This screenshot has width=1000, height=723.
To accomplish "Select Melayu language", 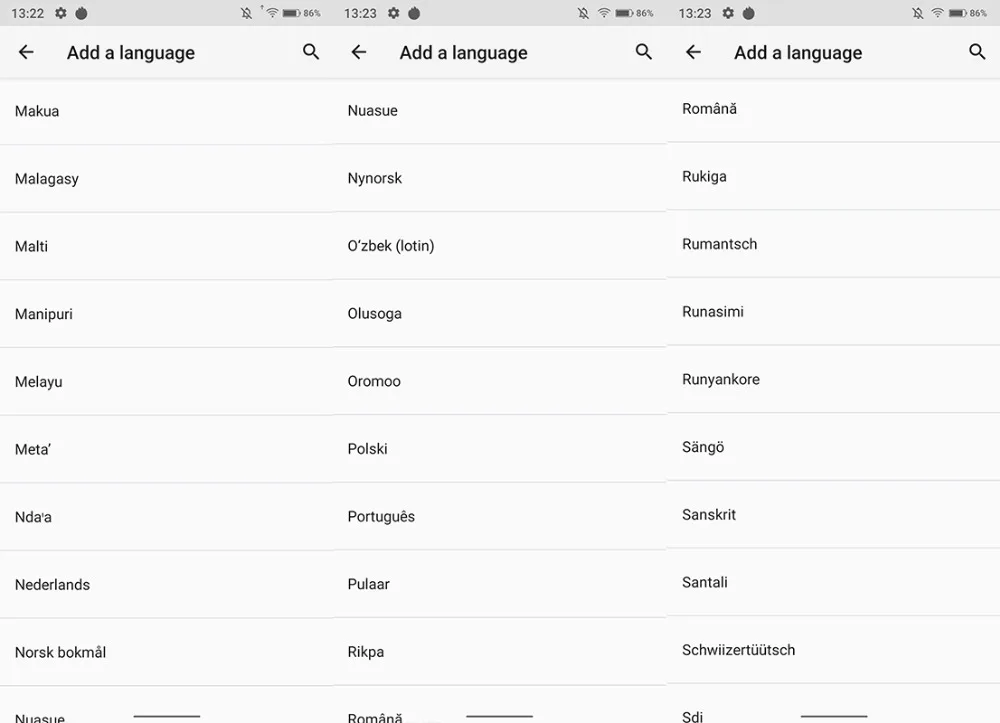I will coord(166,381).
